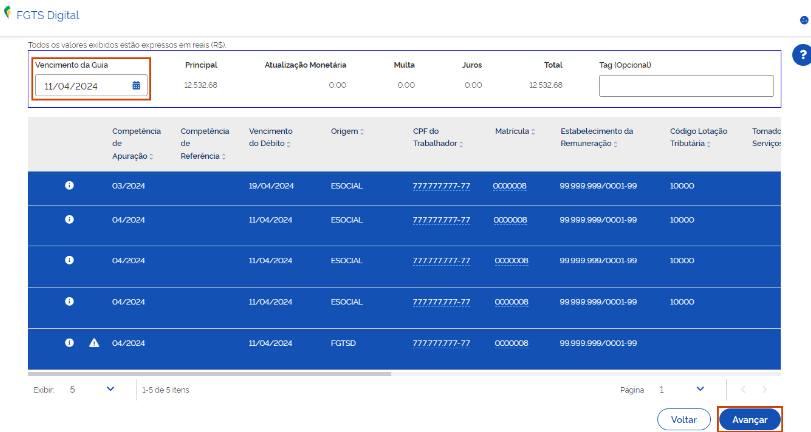This screenshot has width=811, height=432.
Task: Open Matrícula link in FGTSD row
Action: click(x=511, y=343)
